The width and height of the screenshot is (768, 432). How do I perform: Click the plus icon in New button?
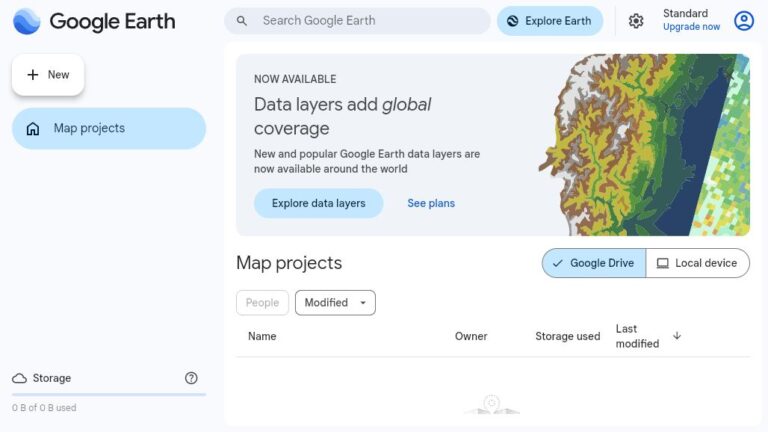point(33,74)
